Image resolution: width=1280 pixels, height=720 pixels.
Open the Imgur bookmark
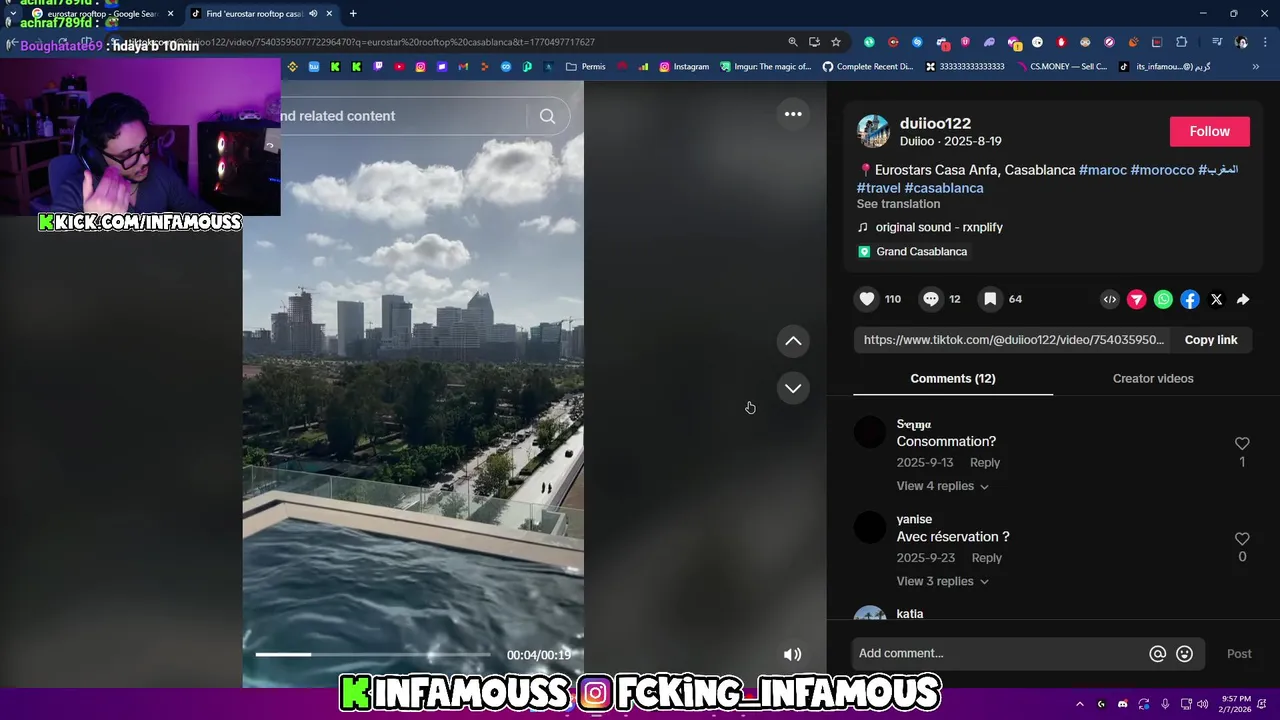pyautogui.click(x=766, y=67)
